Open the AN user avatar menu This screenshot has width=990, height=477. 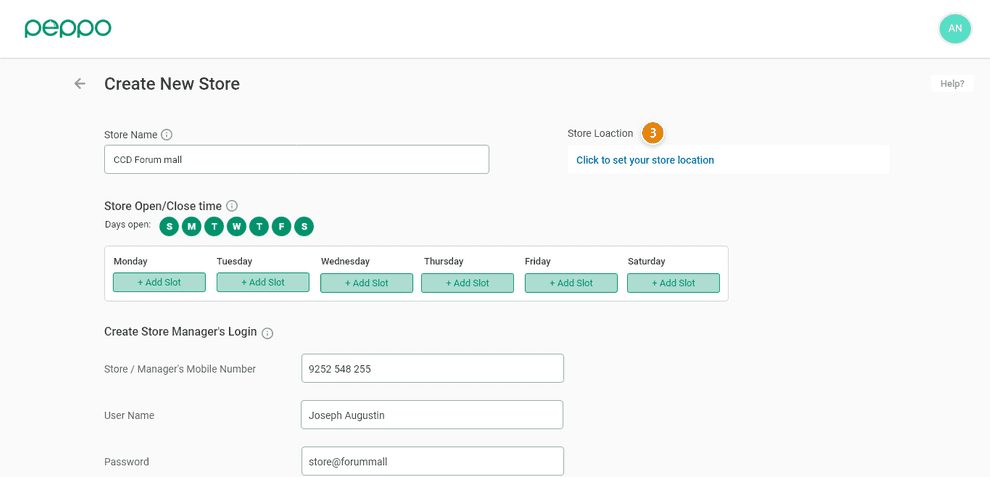click(x=954, y=28)
